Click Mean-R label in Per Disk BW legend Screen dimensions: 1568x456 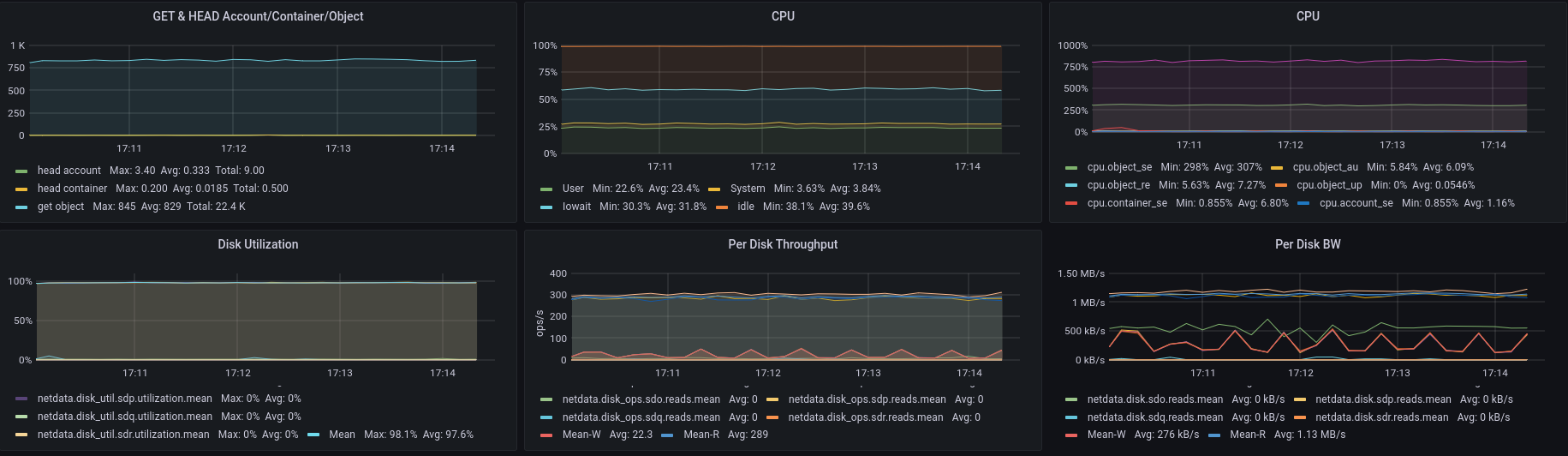tap(1247, 435)
